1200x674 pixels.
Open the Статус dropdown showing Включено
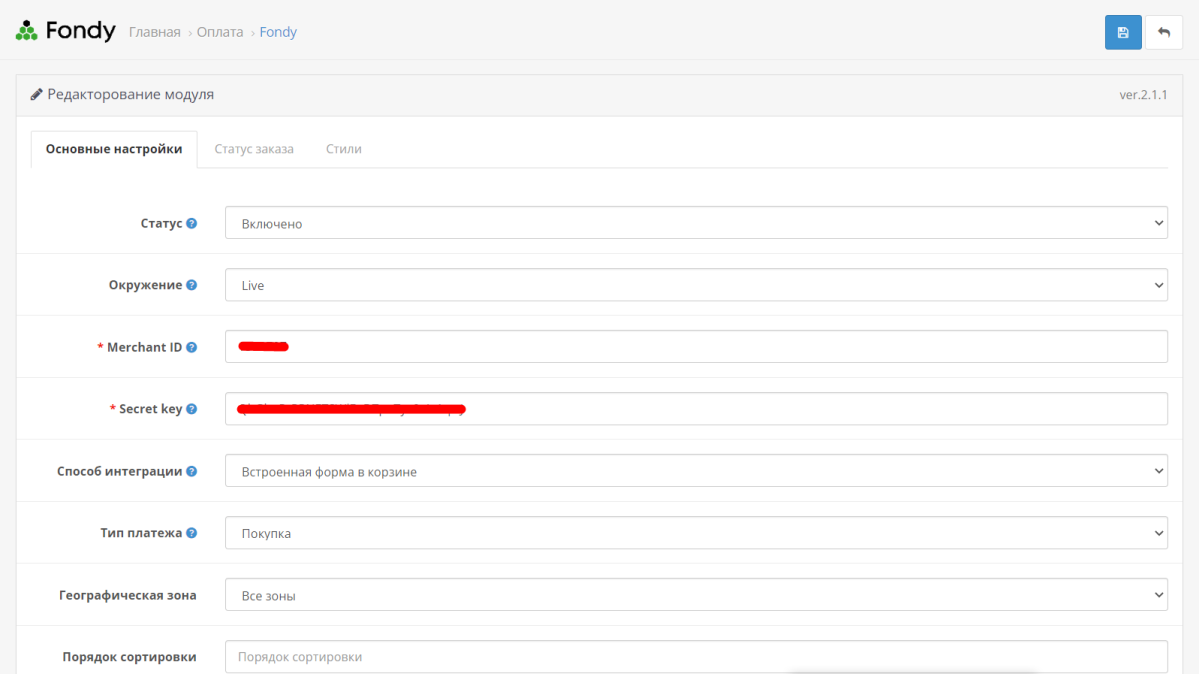696,223
